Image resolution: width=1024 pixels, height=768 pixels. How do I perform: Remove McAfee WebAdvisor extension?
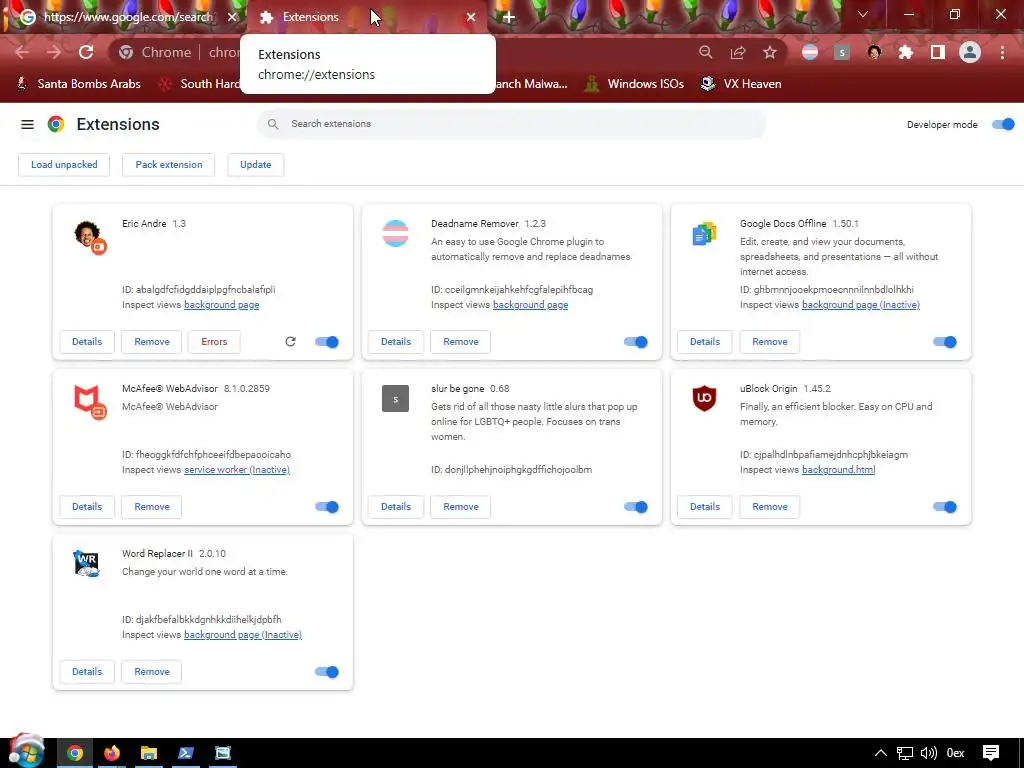pos(152,507)
